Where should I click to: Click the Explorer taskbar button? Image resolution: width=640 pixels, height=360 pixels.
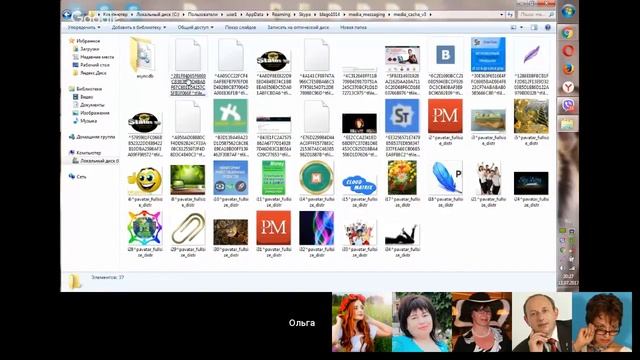pyautogui.click(x=568, y=123)
